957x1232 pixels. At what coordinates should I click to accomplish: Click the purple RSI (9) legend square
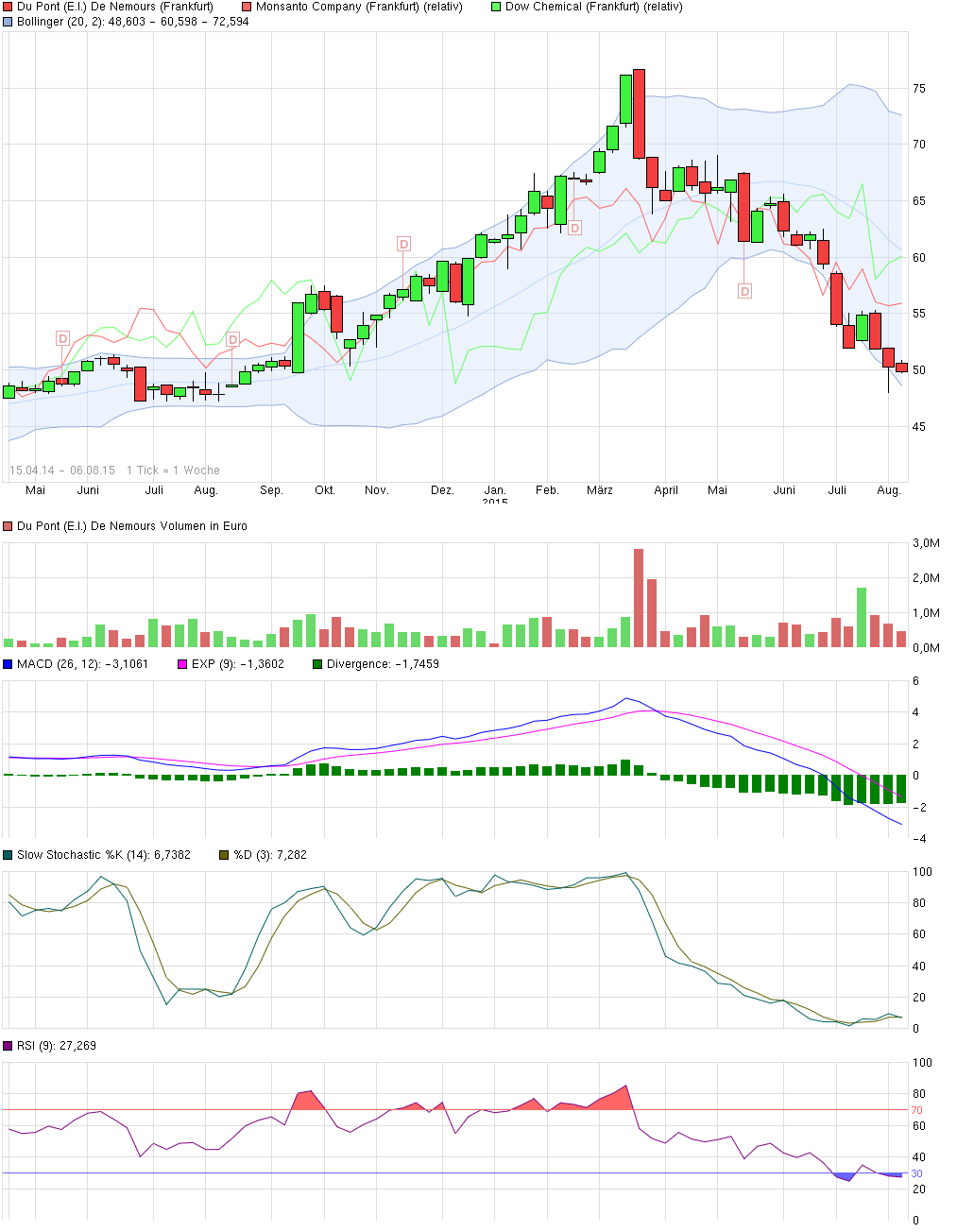click(x=9, y=1046)
